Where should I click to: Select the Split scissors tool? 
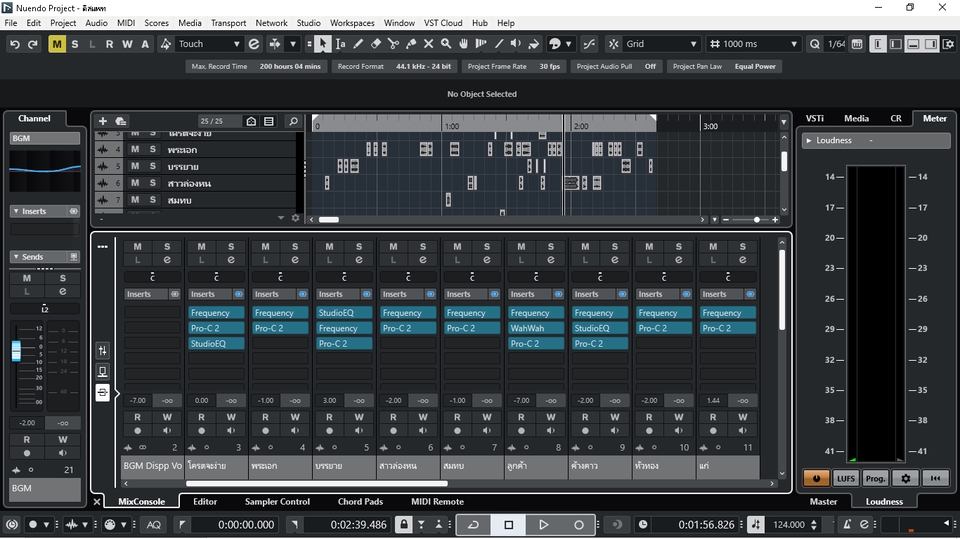(393, 44)
